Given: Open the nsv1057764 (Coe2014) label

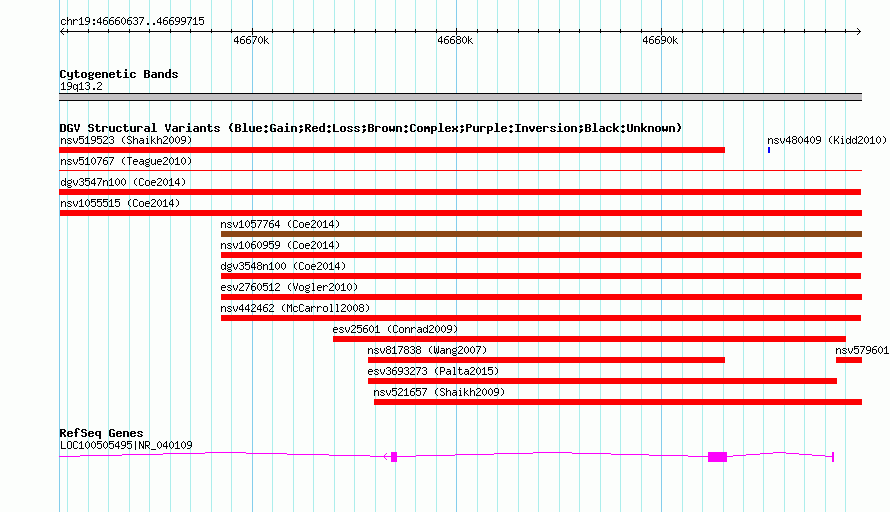Looking at the screenshot, I should [x=280, y=224].
